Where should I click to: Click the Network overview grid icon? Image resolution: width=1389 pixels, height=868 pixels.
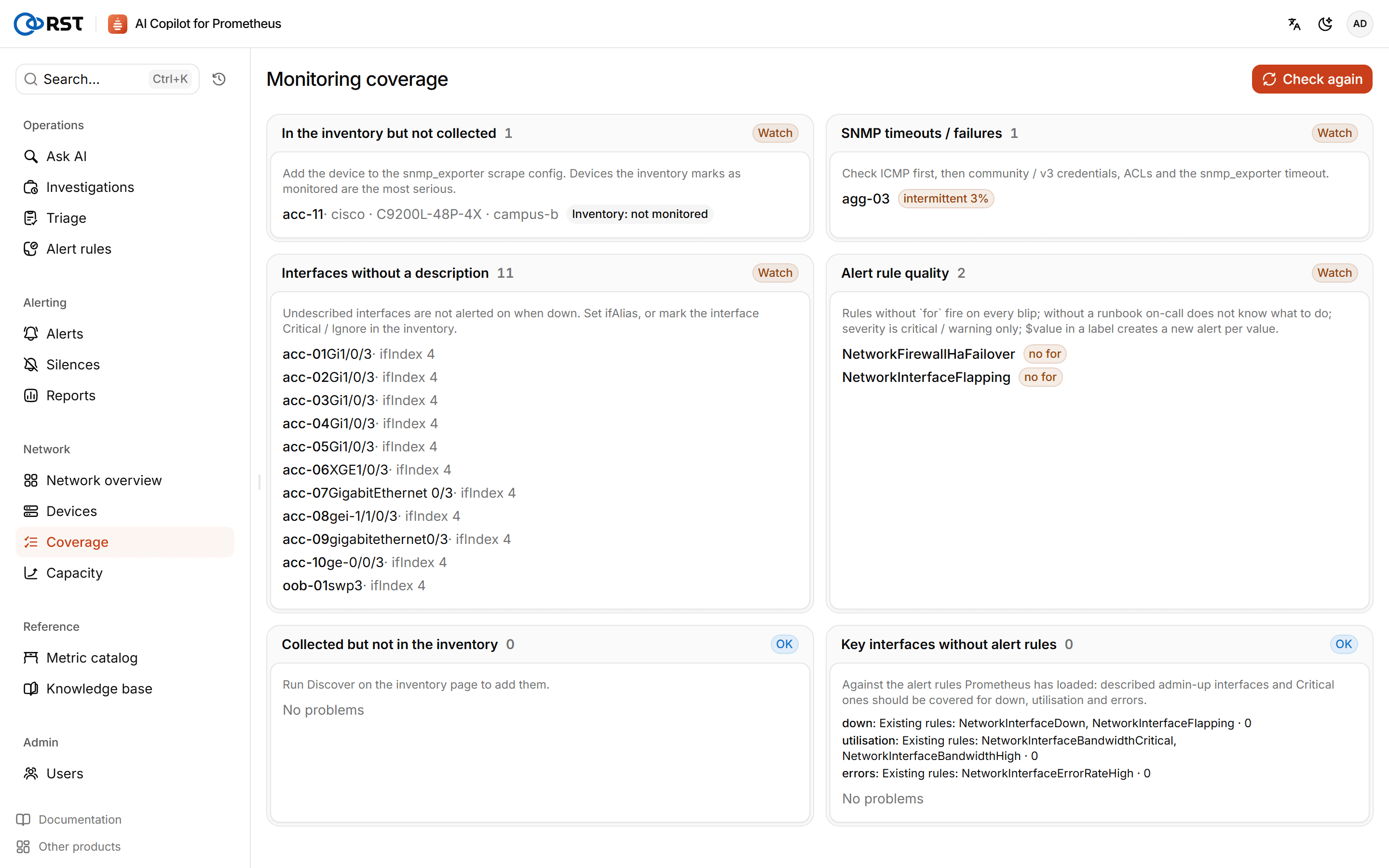pos(31,480)
